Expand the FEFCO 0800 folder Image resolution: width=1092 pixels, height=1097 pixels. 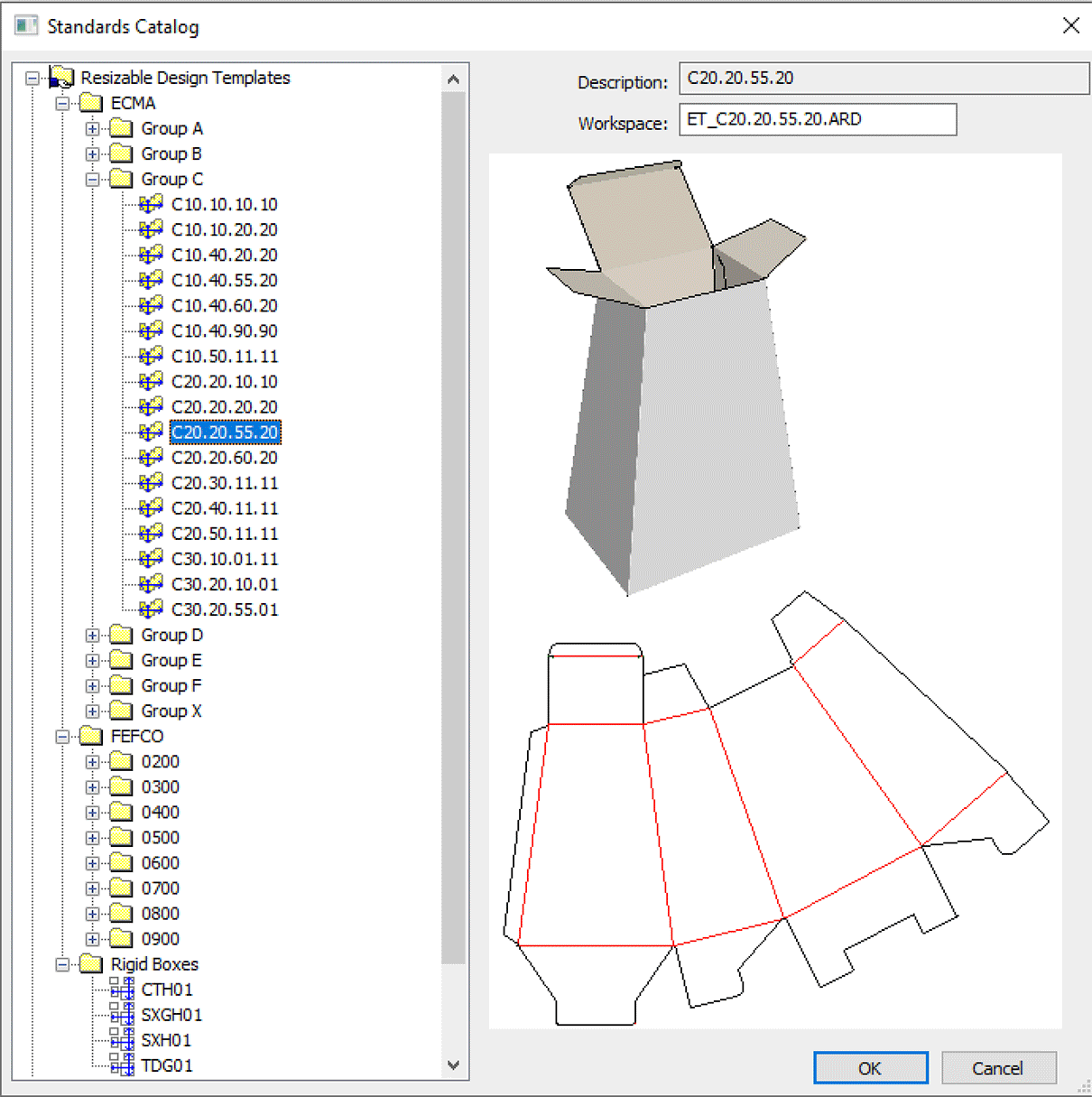[92, 914]
